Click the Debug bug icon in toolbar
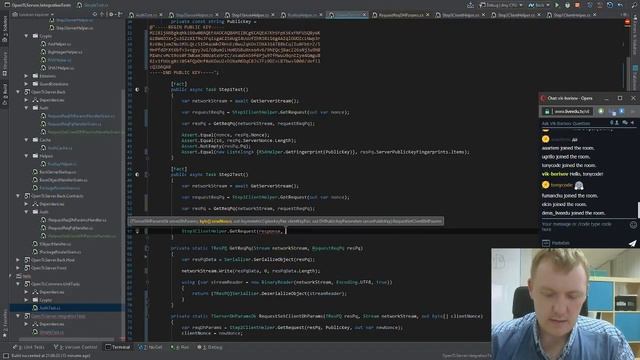Image resolution: width=640 pixels, height=360 pixels. 567,5
